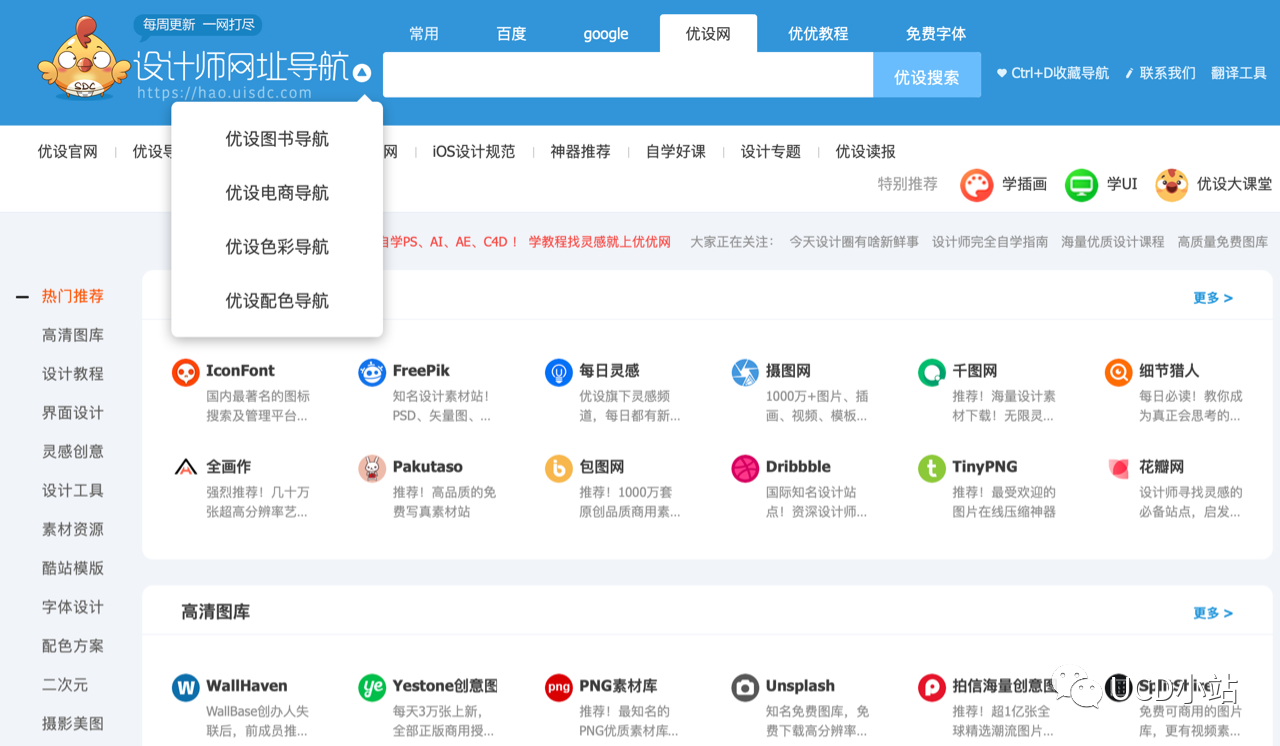1280x746 pixels.
Task: Select 素材资源 in the left sidebar
Action: [73, 529]
